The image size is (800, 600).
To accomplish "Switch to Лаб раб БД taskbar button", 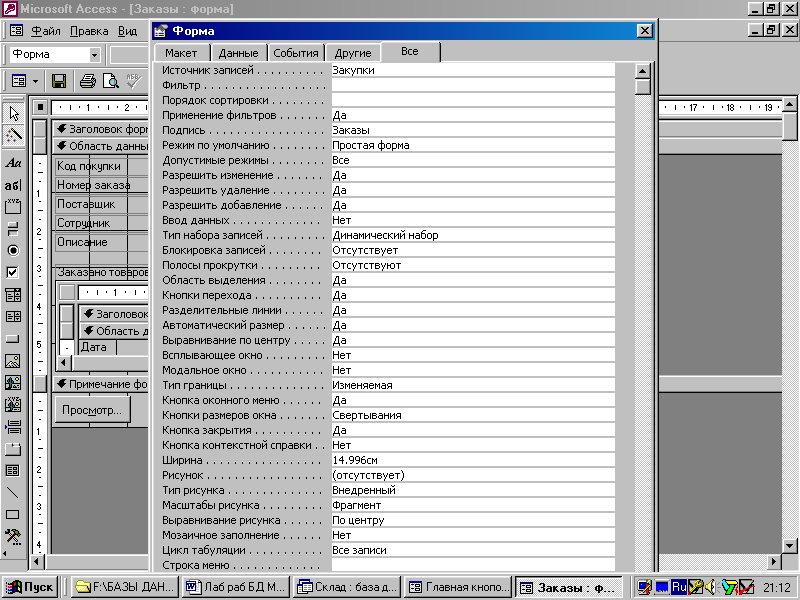I will 236,587.
